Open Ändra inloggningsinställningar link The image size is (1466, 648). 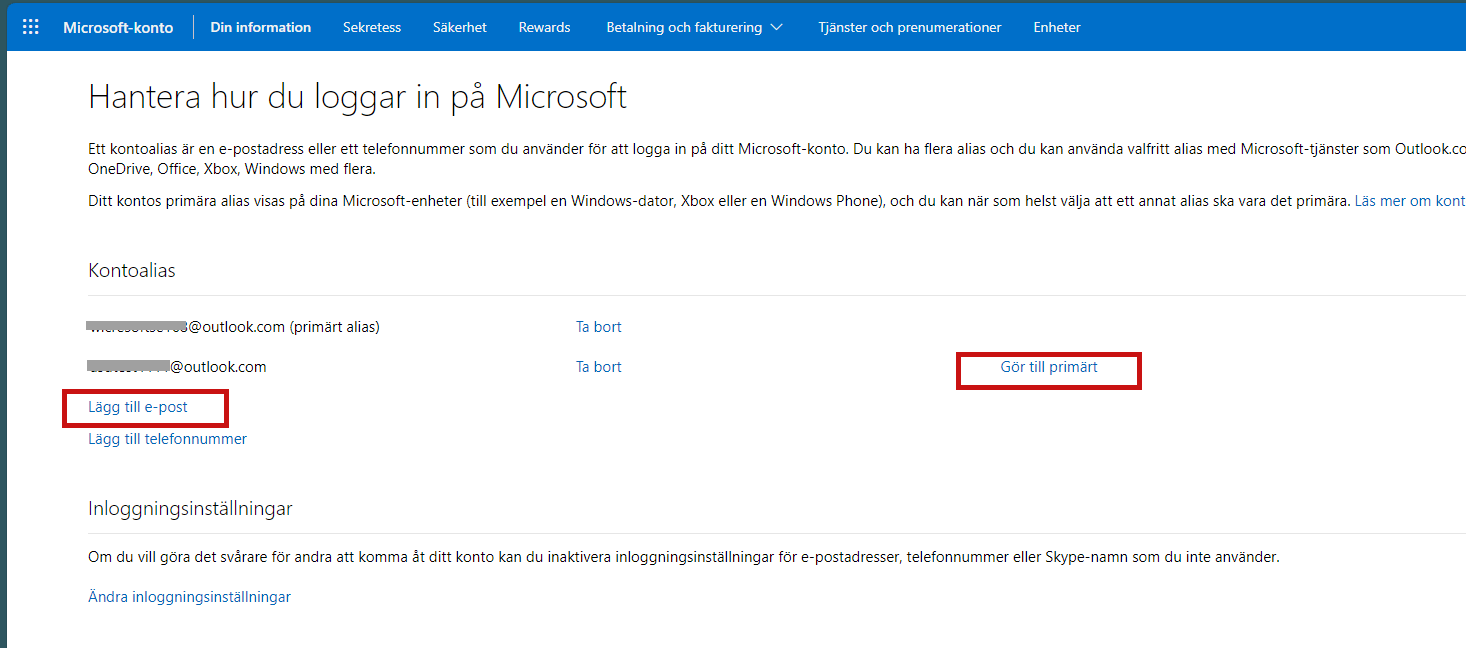click(189, 597)
